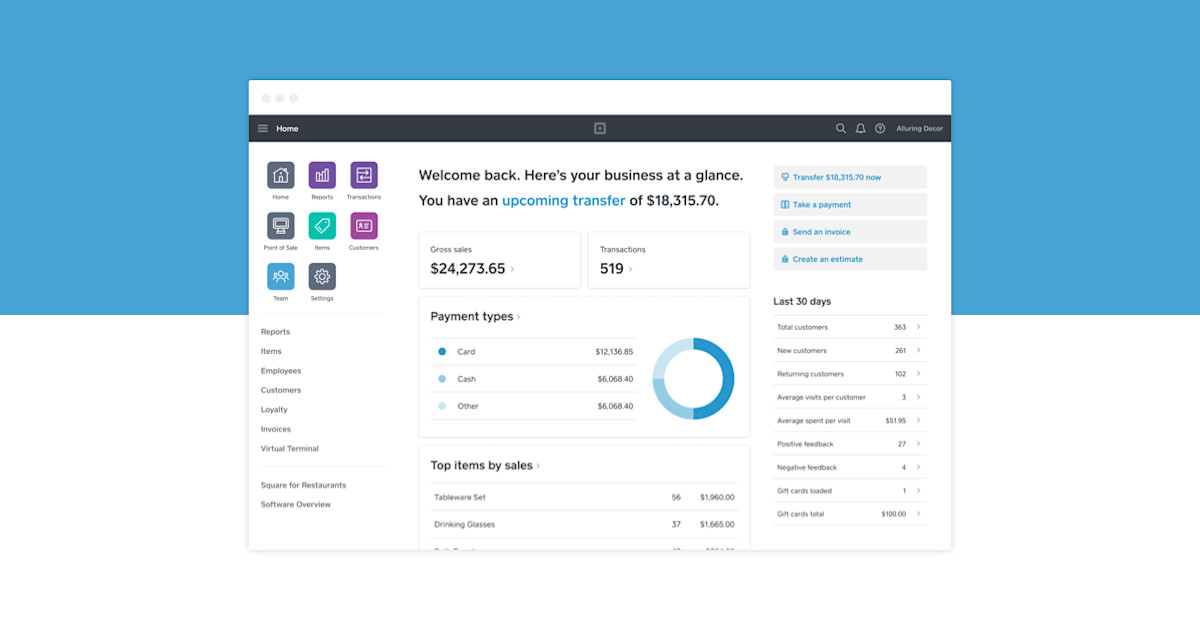Open the upcoming transfer link
The width and height of the screenshot is (1200, 630).
pos(563,200)
